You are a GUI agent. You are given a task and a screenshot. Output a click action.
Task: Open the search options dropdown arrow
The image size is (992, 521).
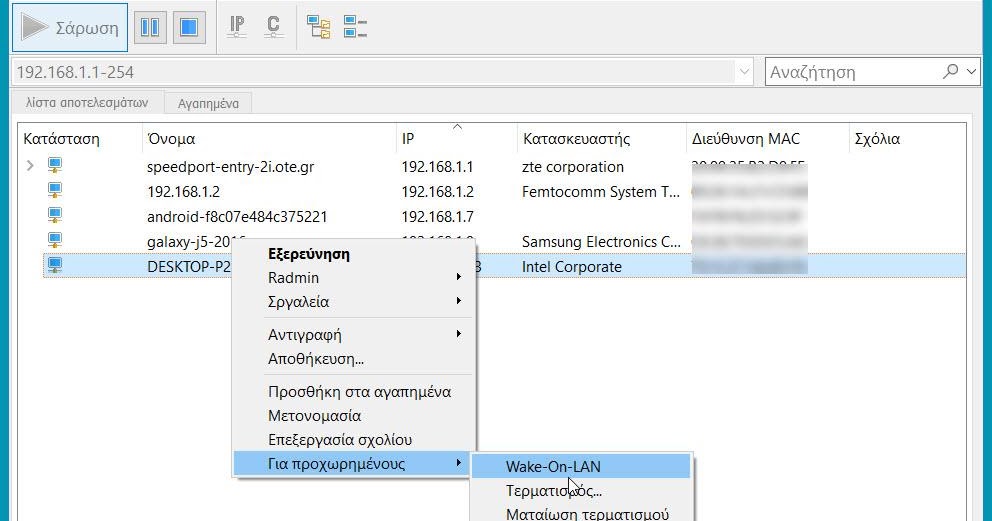(x=971, y=71)
